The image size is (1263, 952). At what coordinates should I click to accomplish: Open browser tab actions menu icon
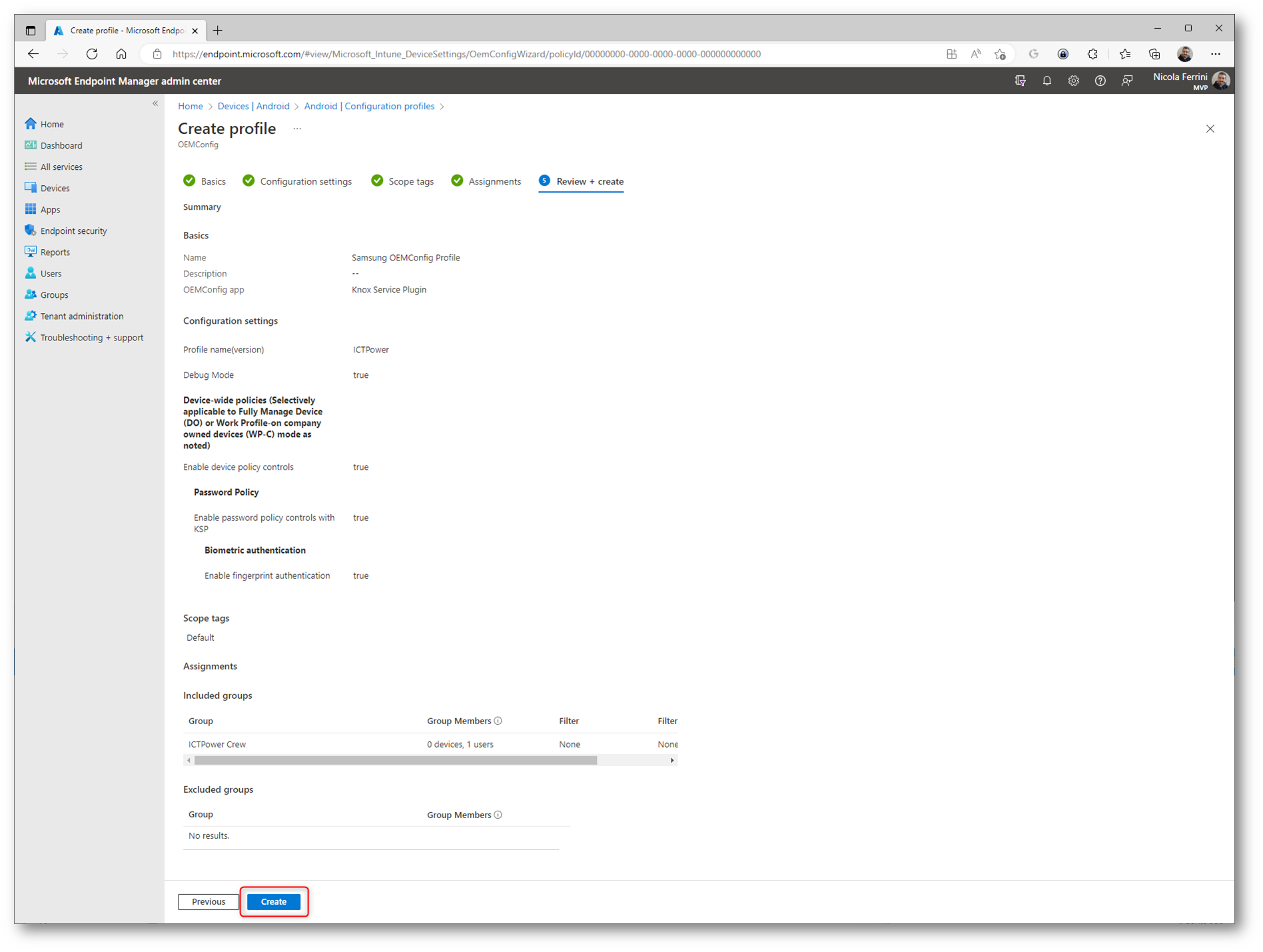click(31, 31)
